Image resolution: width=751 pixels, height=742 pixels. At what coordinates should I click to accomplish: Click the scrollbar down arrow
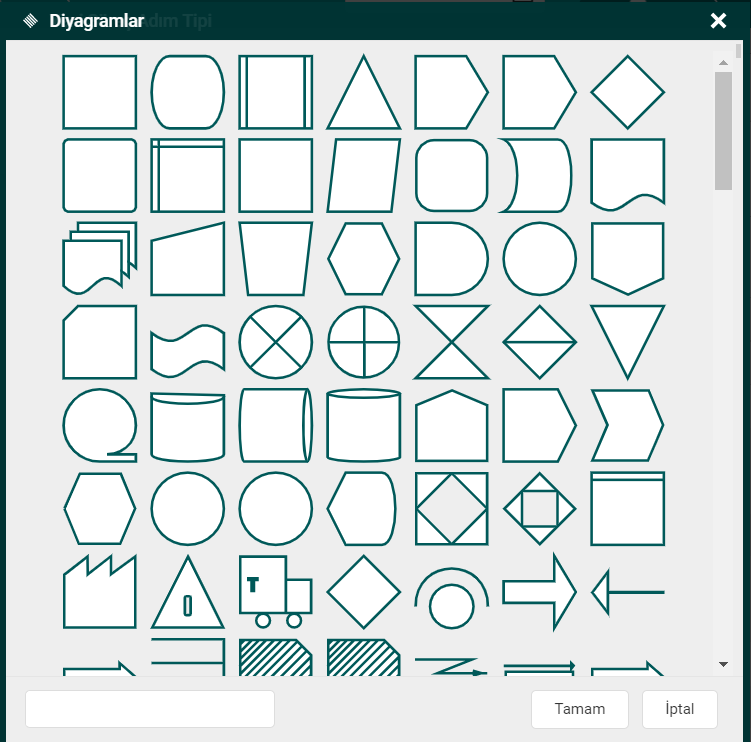pos(723,664)
